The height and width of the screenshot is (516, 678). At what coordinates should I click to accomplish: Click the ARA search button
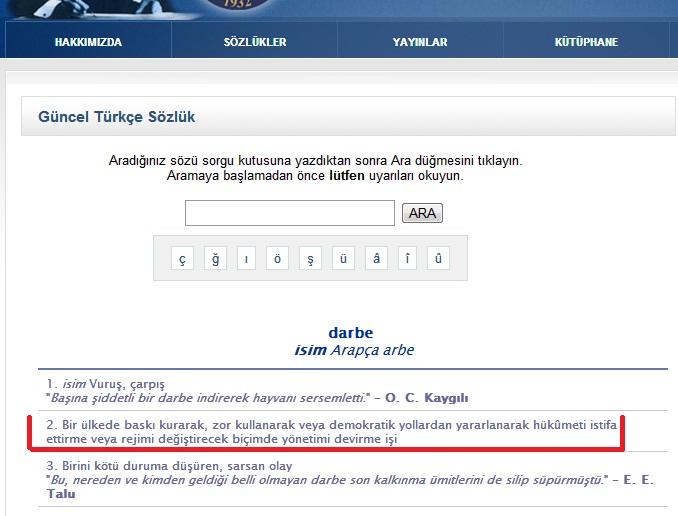click(422, 213)
